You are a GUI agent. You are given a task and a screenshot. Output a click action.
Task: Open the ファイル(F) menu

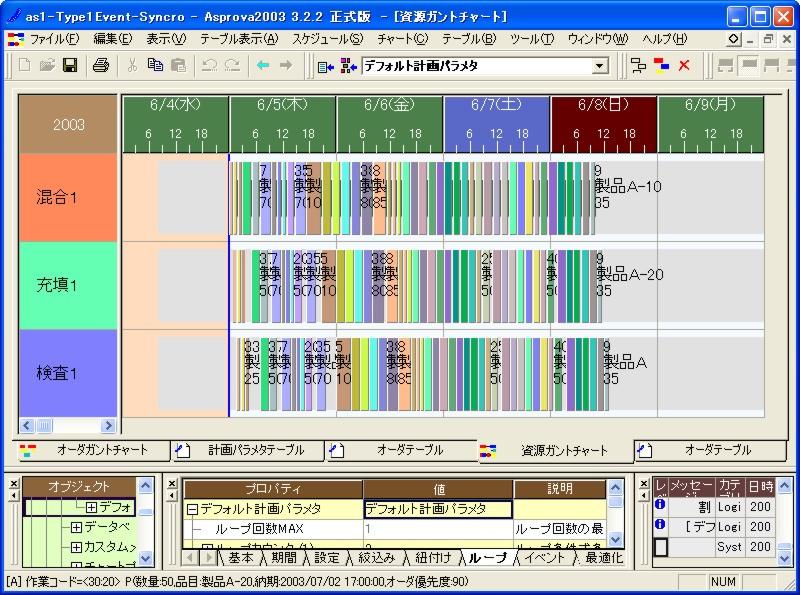(55, 39)
